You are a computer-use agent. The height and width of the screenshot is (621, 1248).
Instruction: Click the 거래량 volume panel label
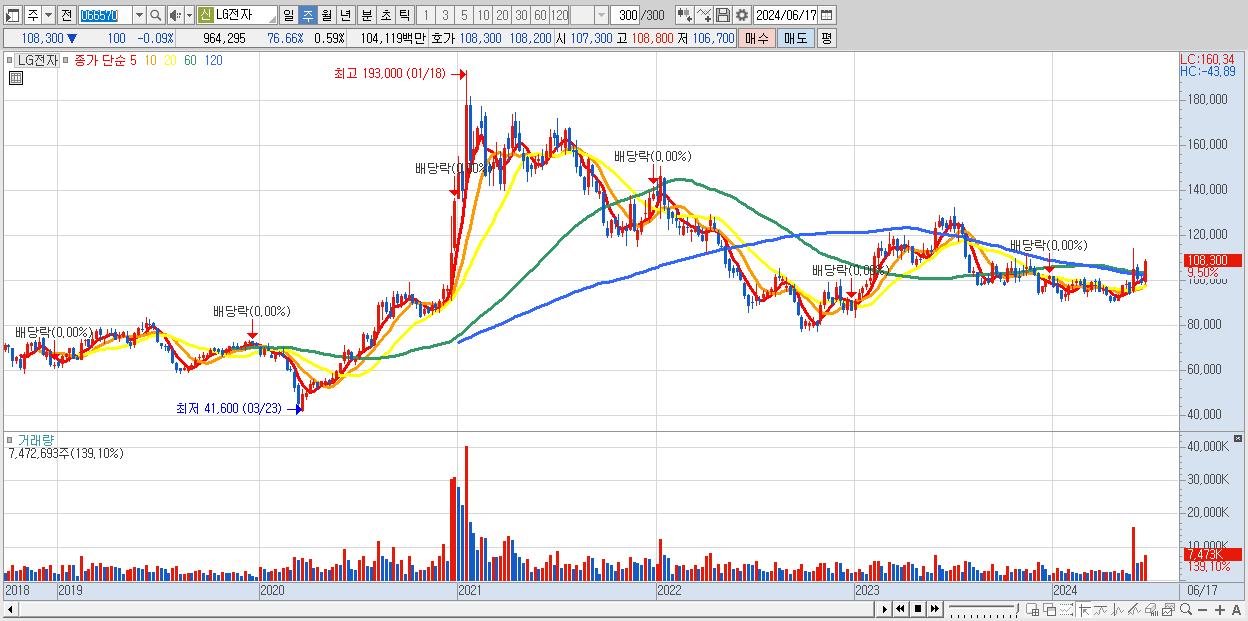click(x=34, y=440)
